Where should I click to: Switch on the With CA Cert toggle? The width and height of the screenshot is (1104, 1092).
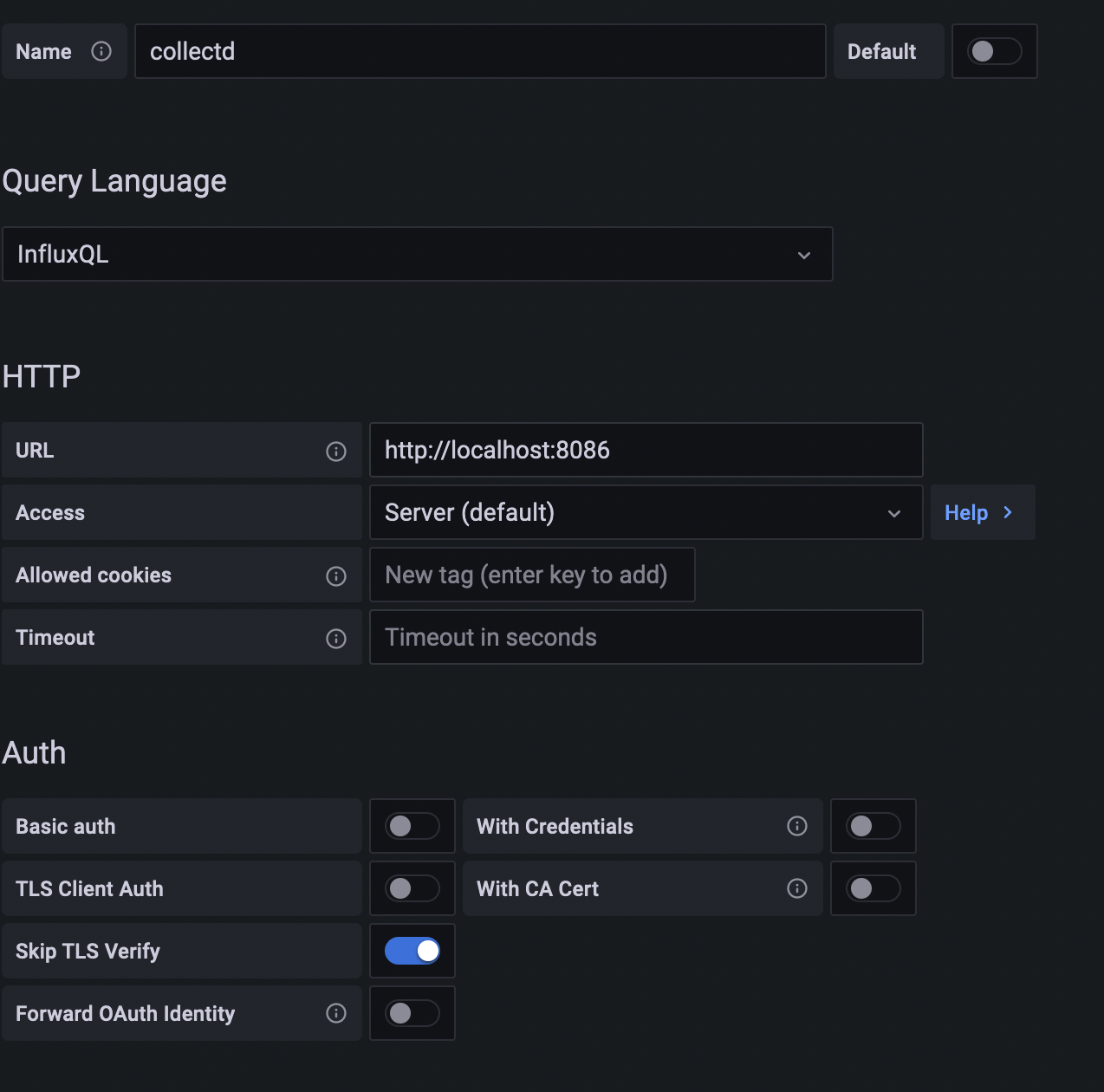[873, 889]
